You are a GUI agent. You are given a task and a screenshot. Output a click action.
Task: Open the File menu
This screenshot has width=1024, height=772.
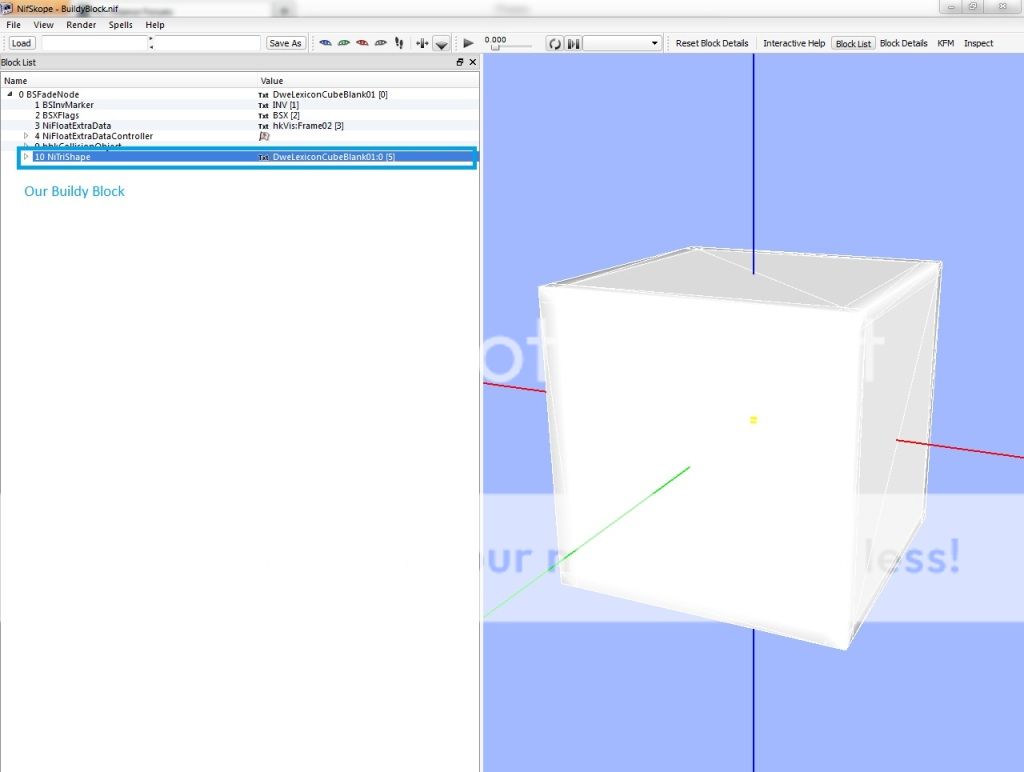[x=14, y=25]
